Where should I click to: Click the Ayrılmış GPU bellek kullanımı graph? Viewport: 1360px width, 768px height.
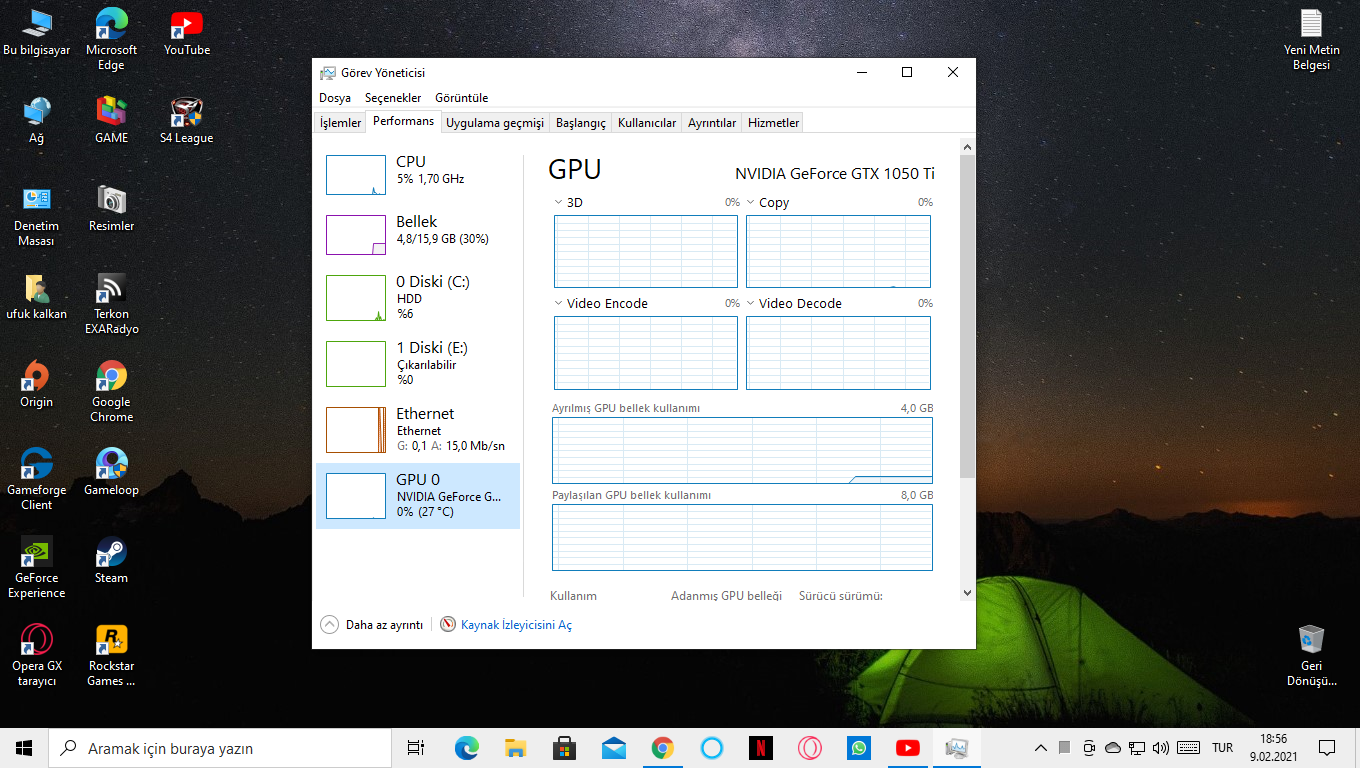742,450
